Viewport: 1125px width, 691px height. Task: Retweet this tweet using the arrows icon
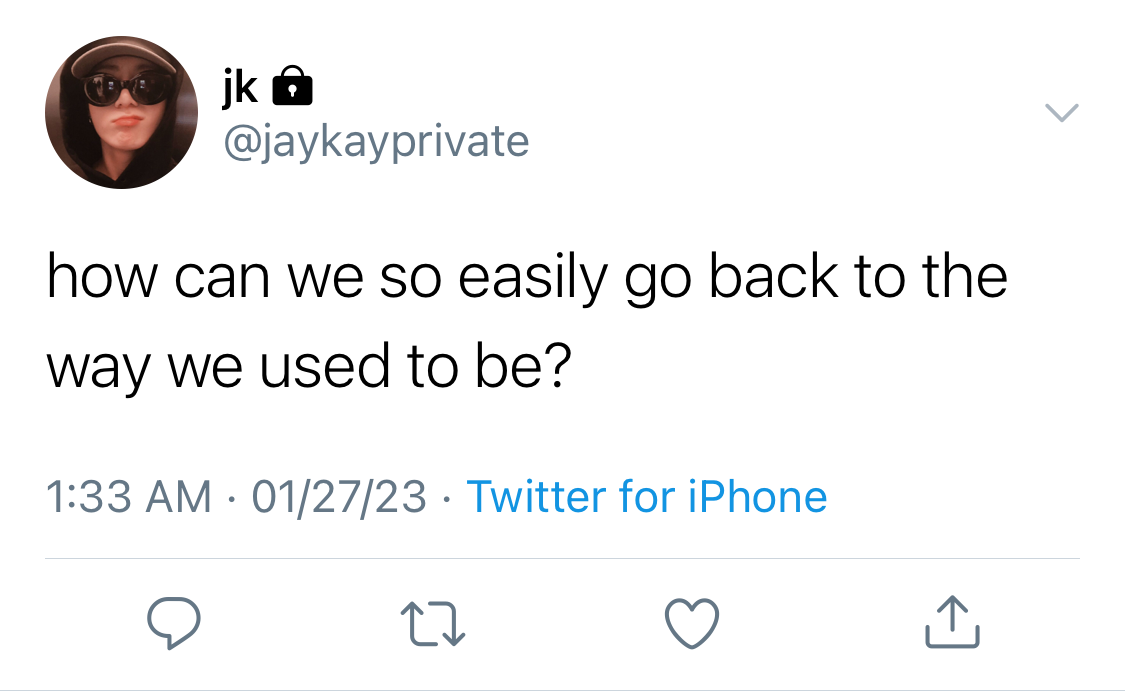[433, 624]
